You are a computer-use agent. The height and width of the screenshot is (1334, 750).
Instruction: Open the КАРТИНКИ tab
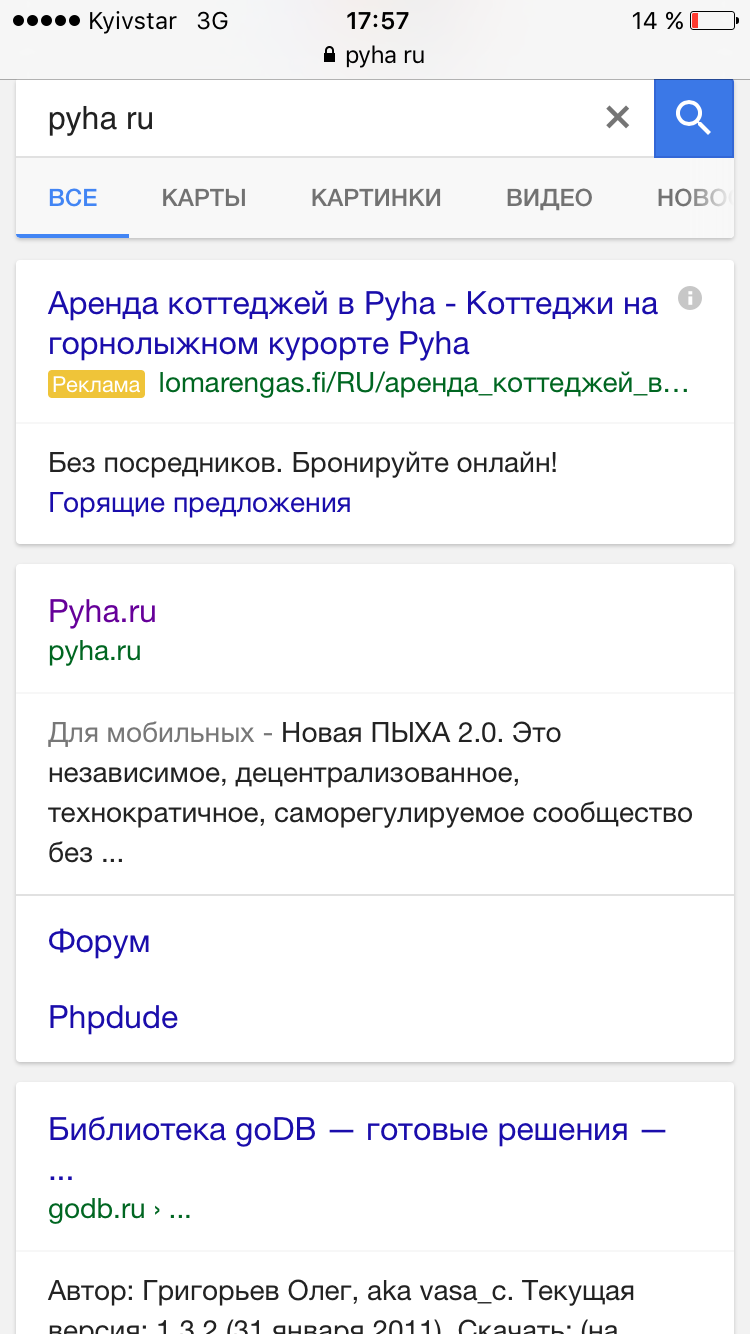tap(376, 198)
